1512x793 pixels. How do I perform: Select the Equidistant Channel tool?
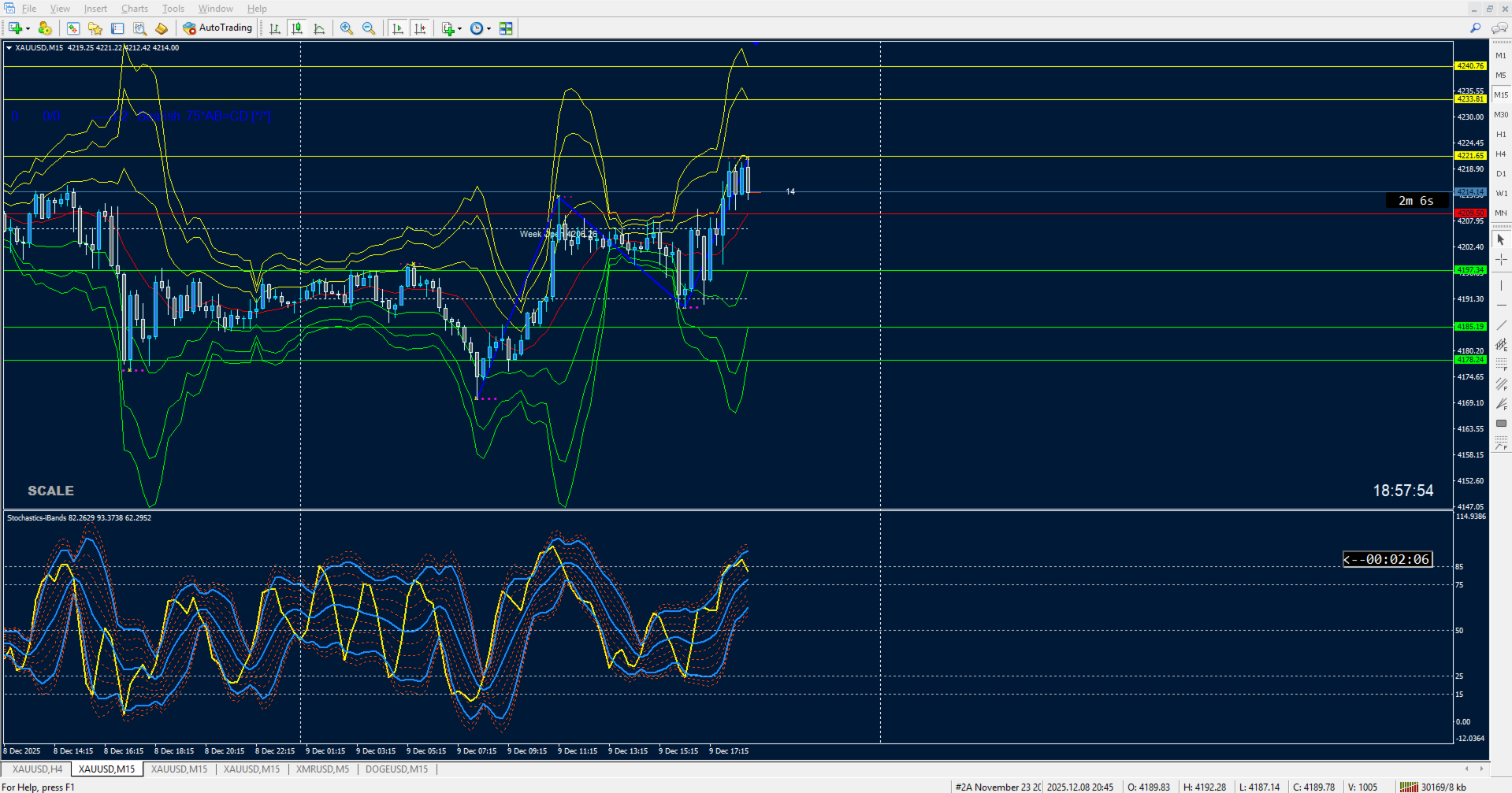tap(1501, 344)
